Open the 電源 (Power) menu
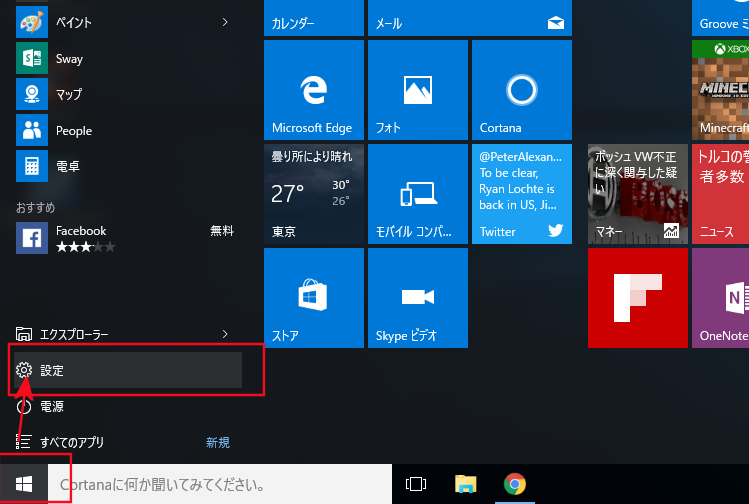749x504 pixels. pyautogui.click(x=128, y=406)
